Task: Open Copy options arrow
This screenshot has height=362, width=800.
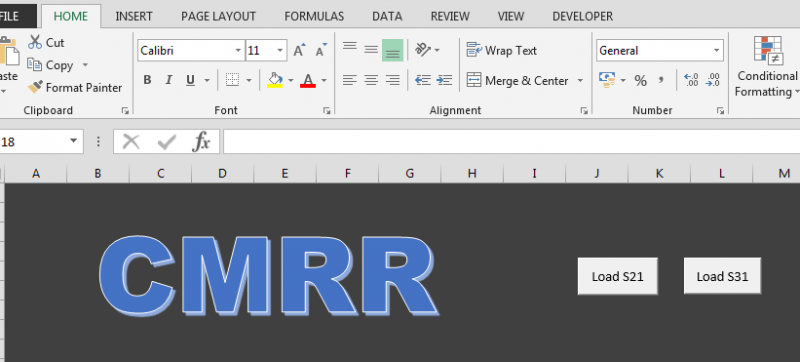Action: (85, 65)
